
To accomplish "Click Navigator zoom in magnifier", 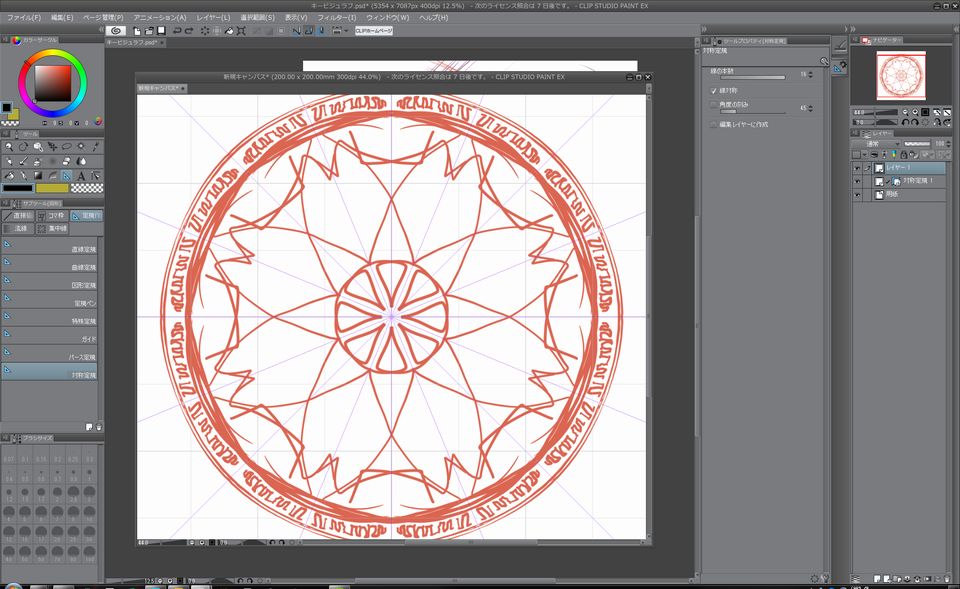I will tap(915, 112).
